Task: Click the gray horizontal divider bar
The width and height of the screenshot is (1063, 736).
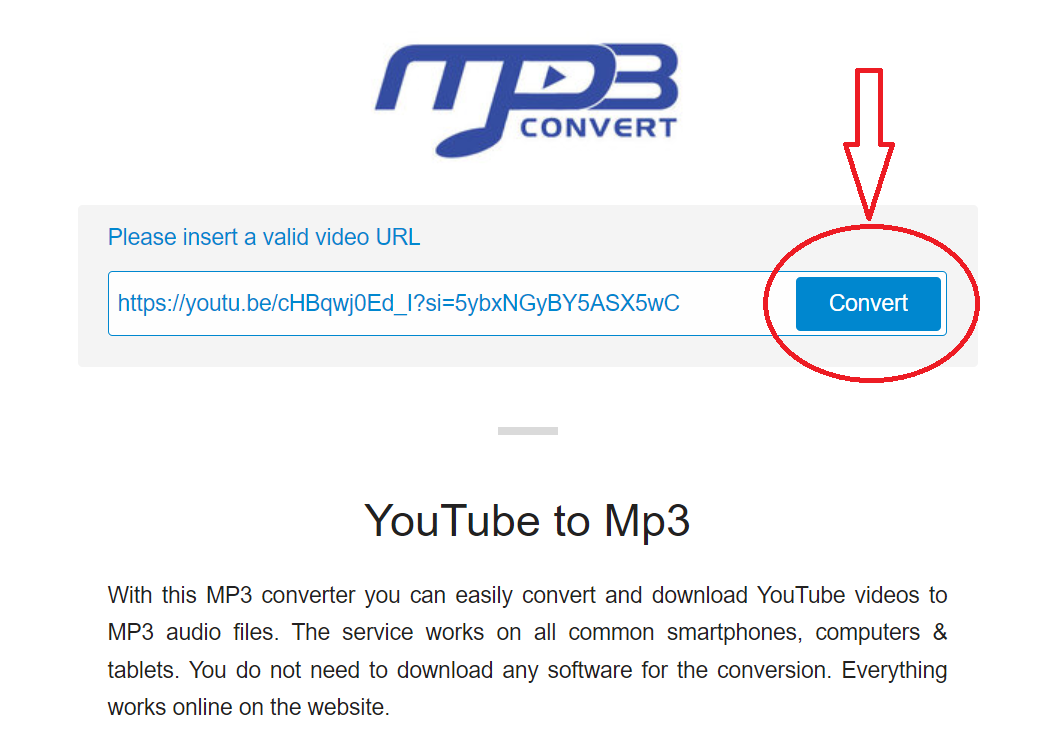Action: 527,431
